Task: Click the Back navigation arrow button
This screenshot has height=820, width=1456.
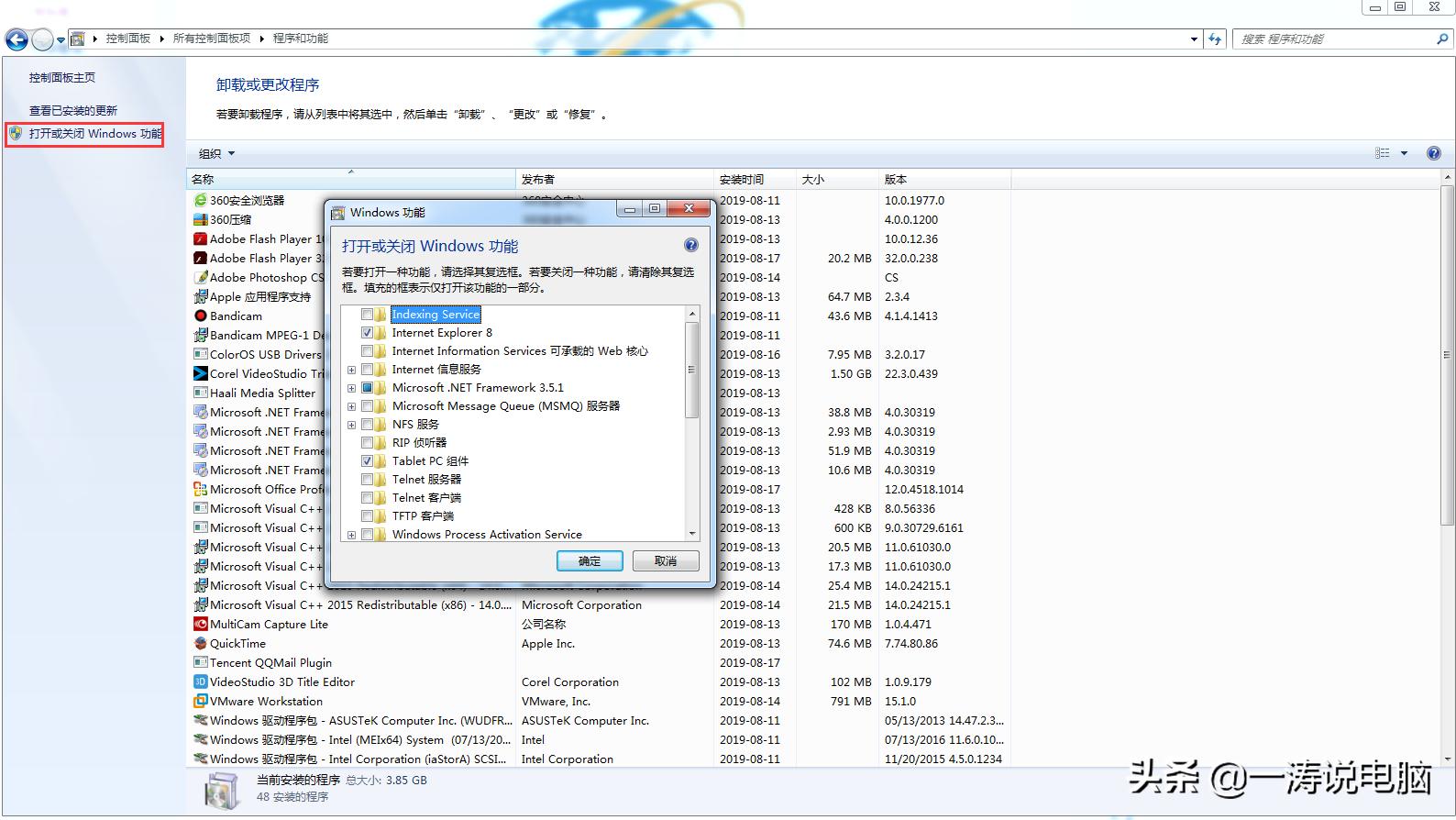Action: (17, 39)
